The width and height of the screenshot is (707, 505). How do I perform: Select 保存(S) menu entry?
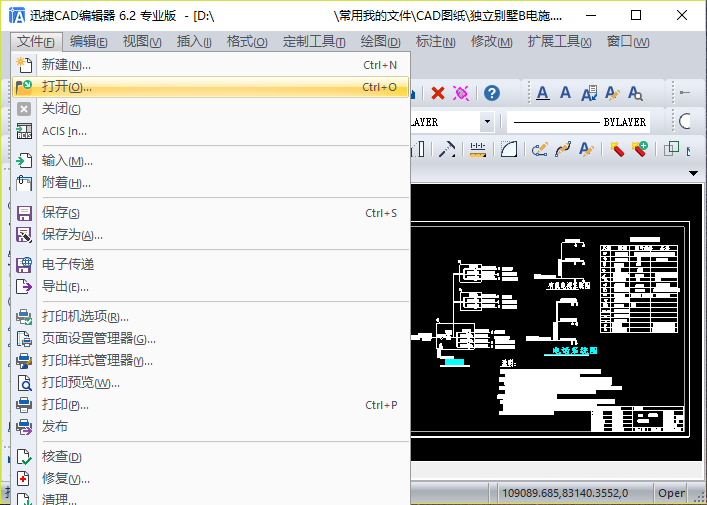211,212
